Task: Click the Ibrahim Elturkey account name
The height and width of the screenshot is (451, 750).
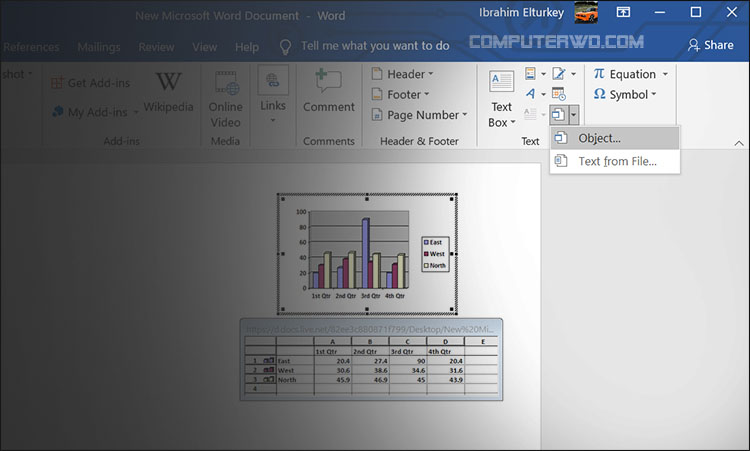Action: click(521, 12)
